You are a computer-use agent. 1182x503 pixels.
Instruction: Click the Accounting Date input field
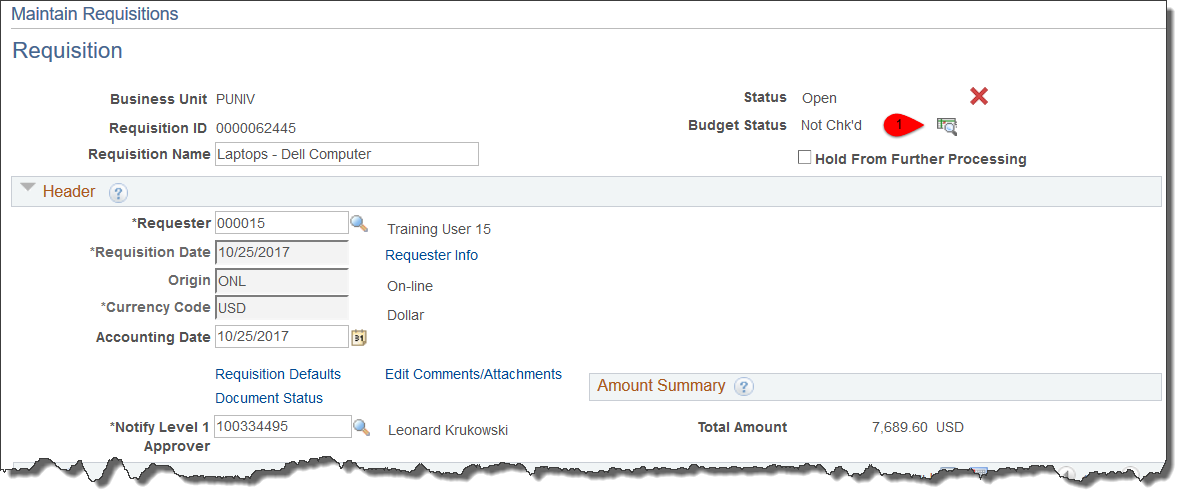(281, 337)
